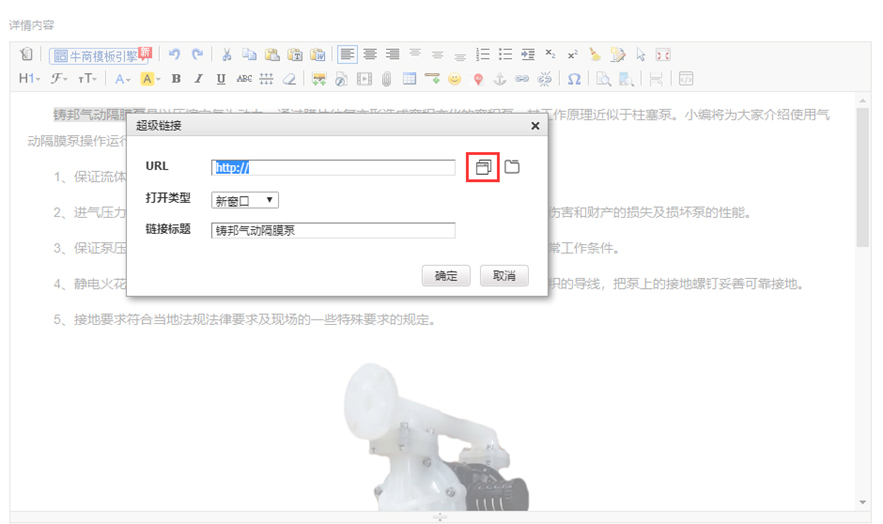The image size is (883, 524).
Task: Open the smiley emoticon picker
Action: (x=454, y=79)
